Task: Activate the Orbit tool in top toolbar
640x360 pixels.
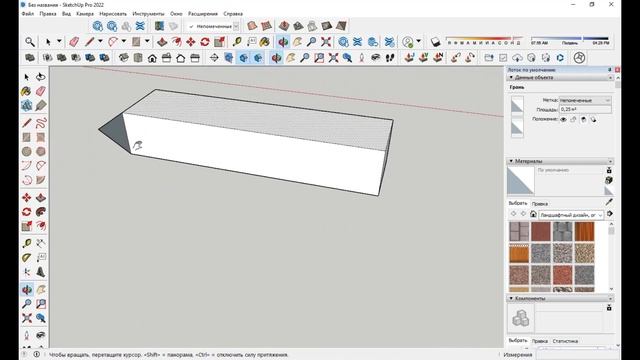Action: [282, 42]
